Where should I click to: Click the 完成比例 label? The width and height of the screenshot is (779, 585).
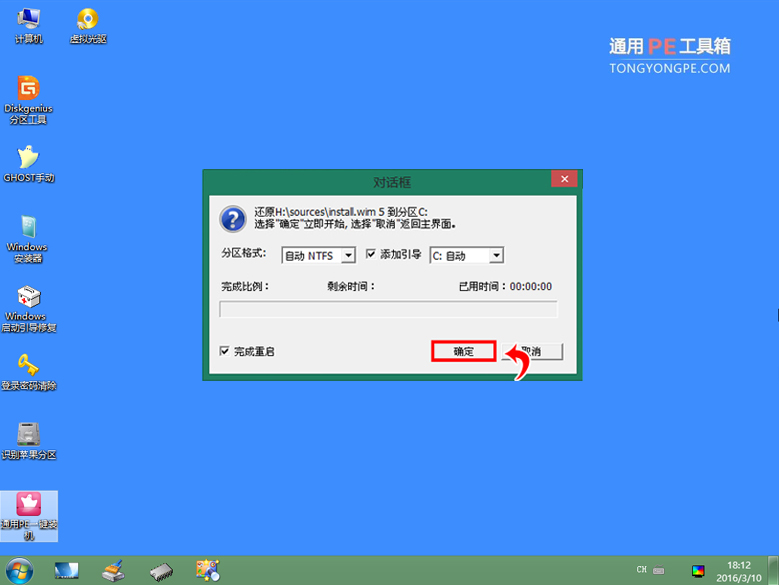click(245, 287)
